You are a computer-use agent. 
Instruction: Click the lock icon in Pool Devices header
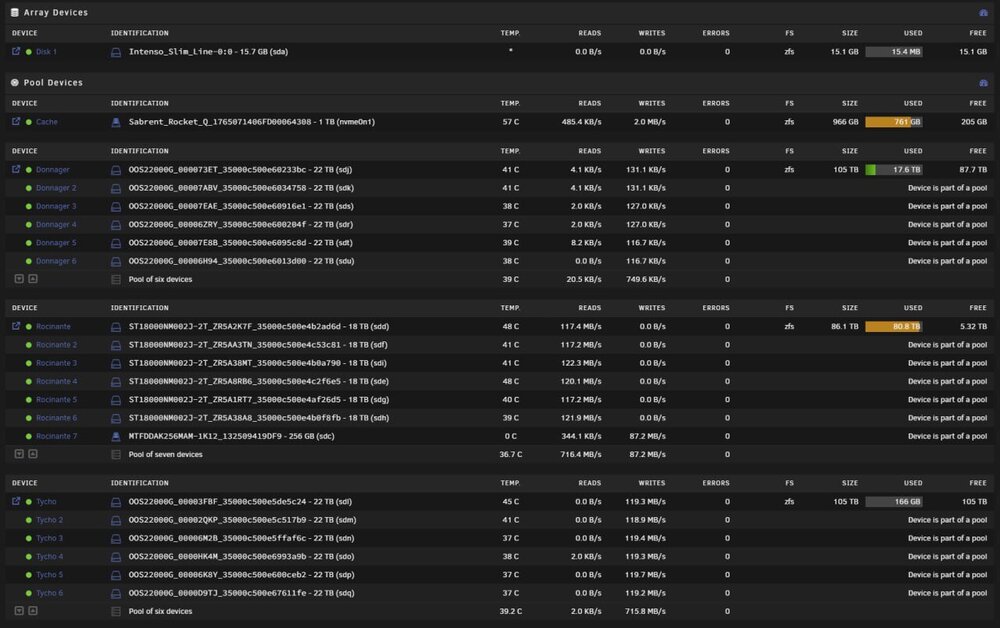click(983, 83)
